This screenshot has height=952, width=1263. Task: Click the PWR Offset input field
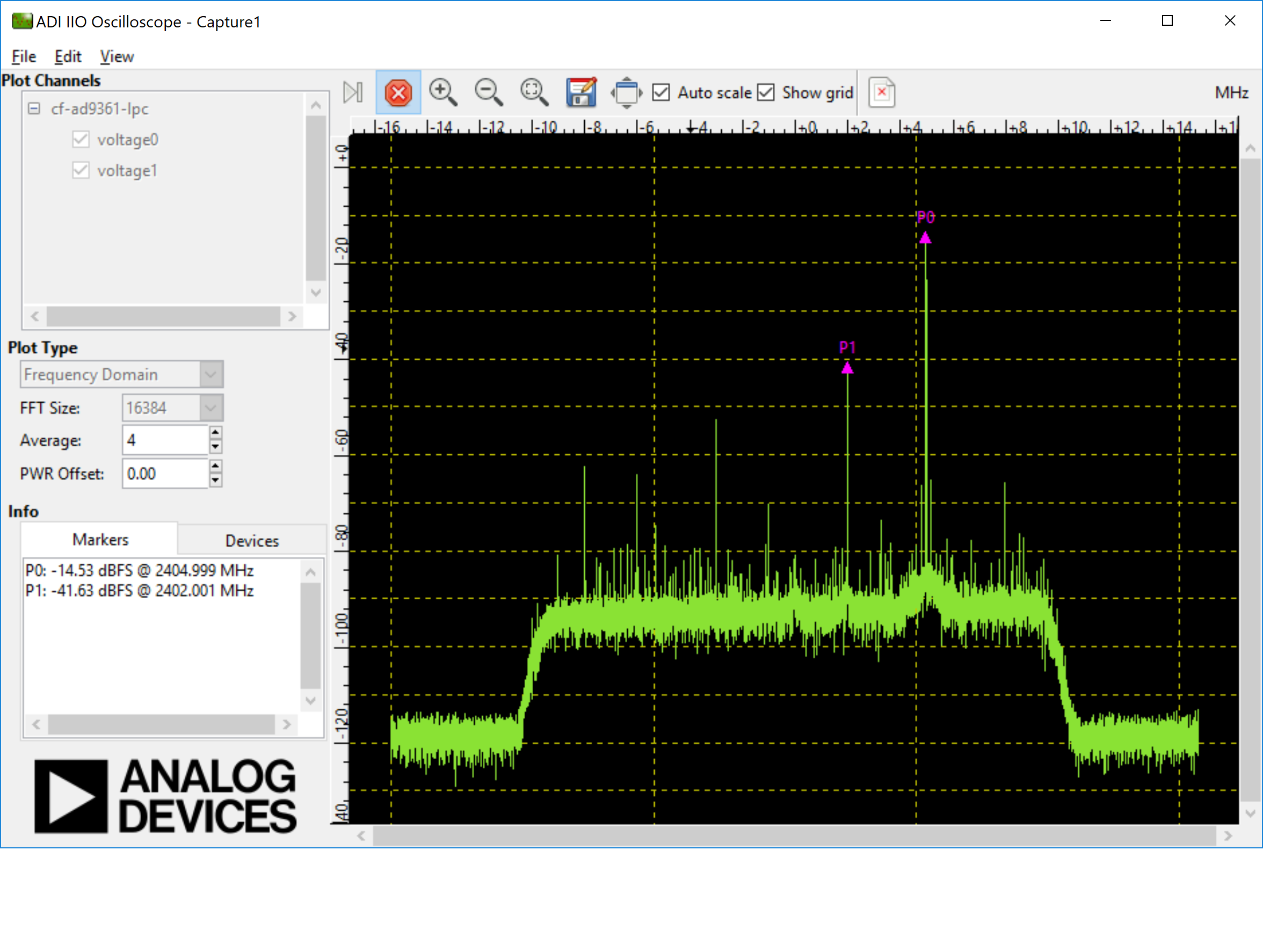click(x=164, y=474)
